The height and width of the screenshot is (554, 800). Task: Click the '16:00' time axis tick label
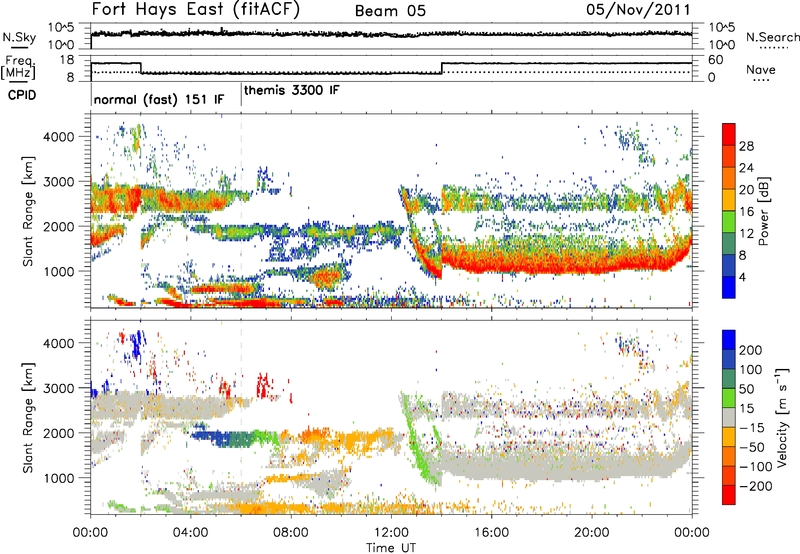click(x=491, y=533)
